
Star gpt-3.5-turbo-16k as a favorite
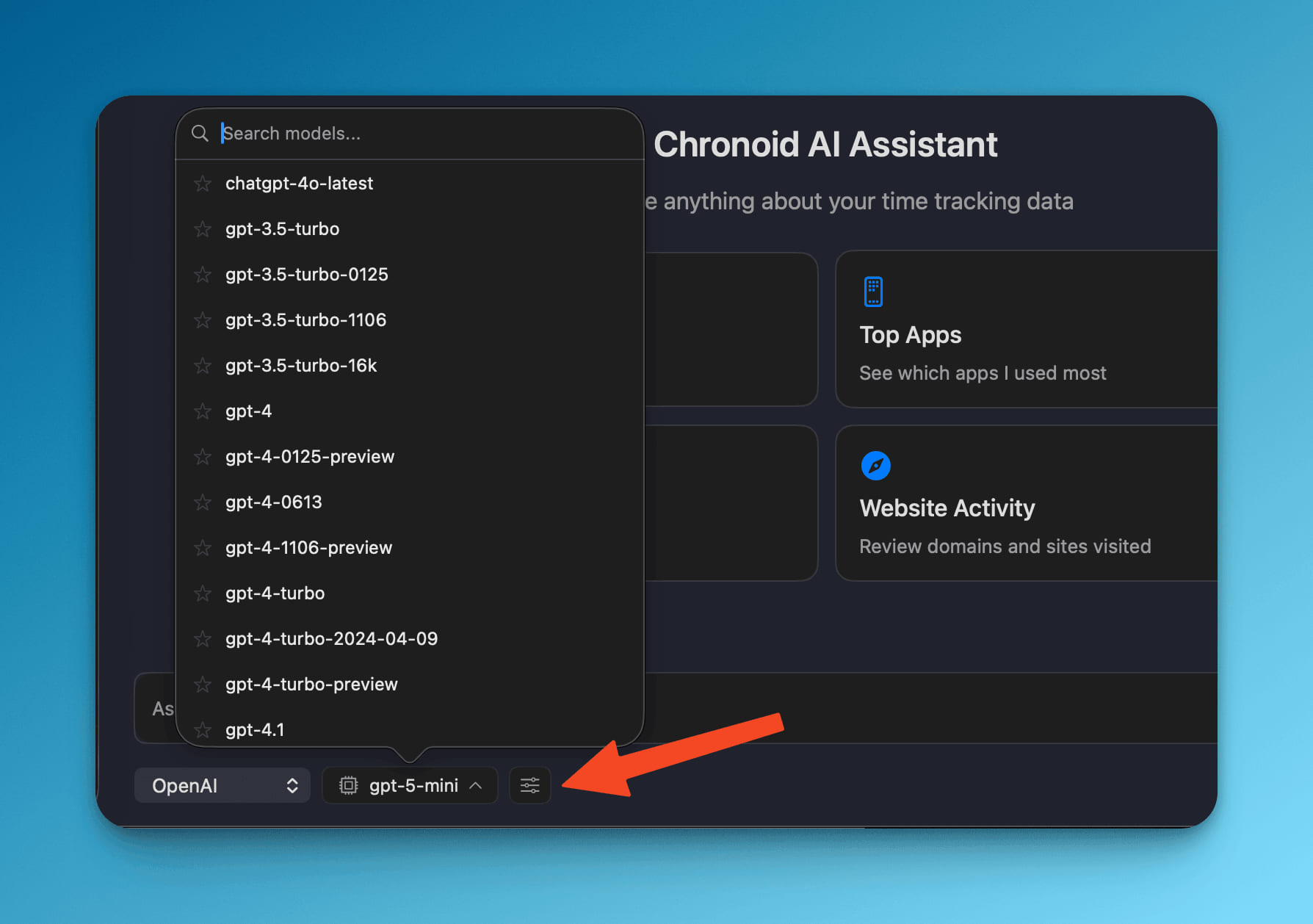[x=203, y=366]
